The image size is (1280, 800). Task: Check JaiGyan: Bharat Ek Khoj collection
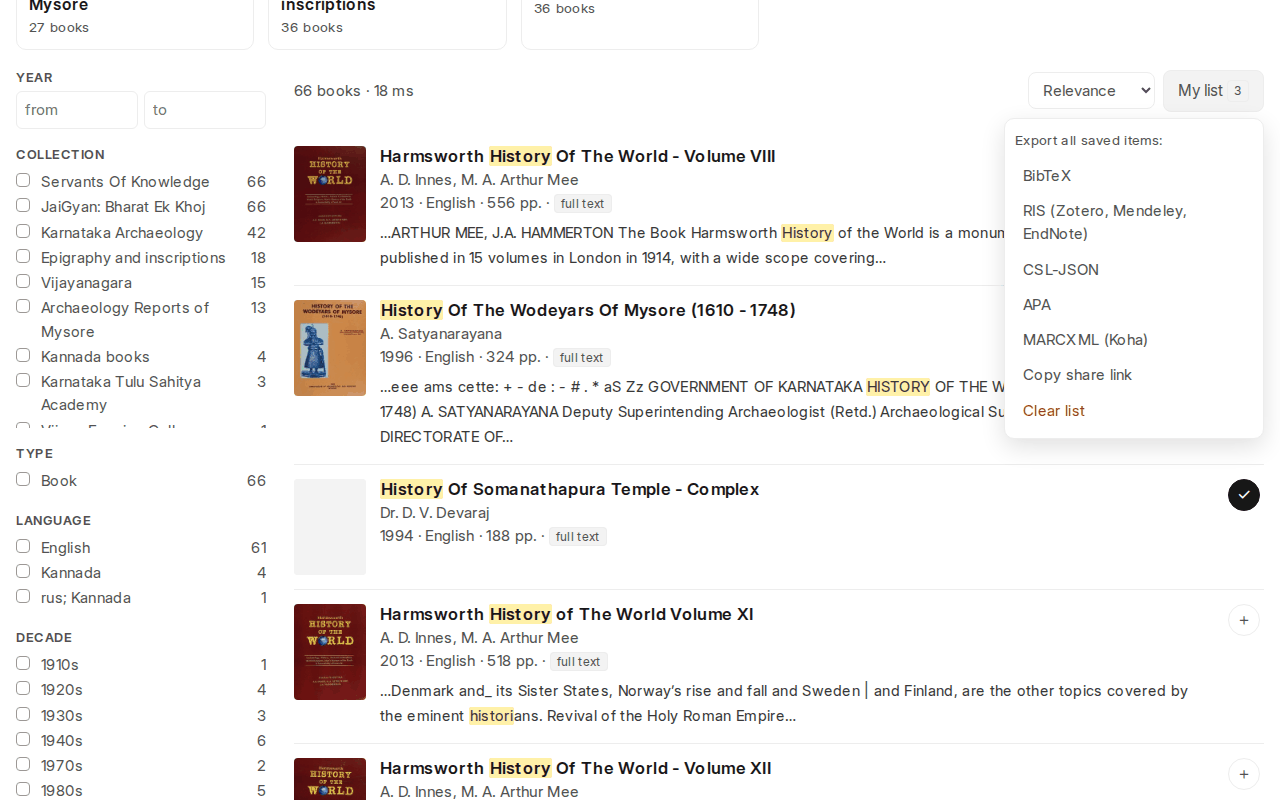(23, 205)
